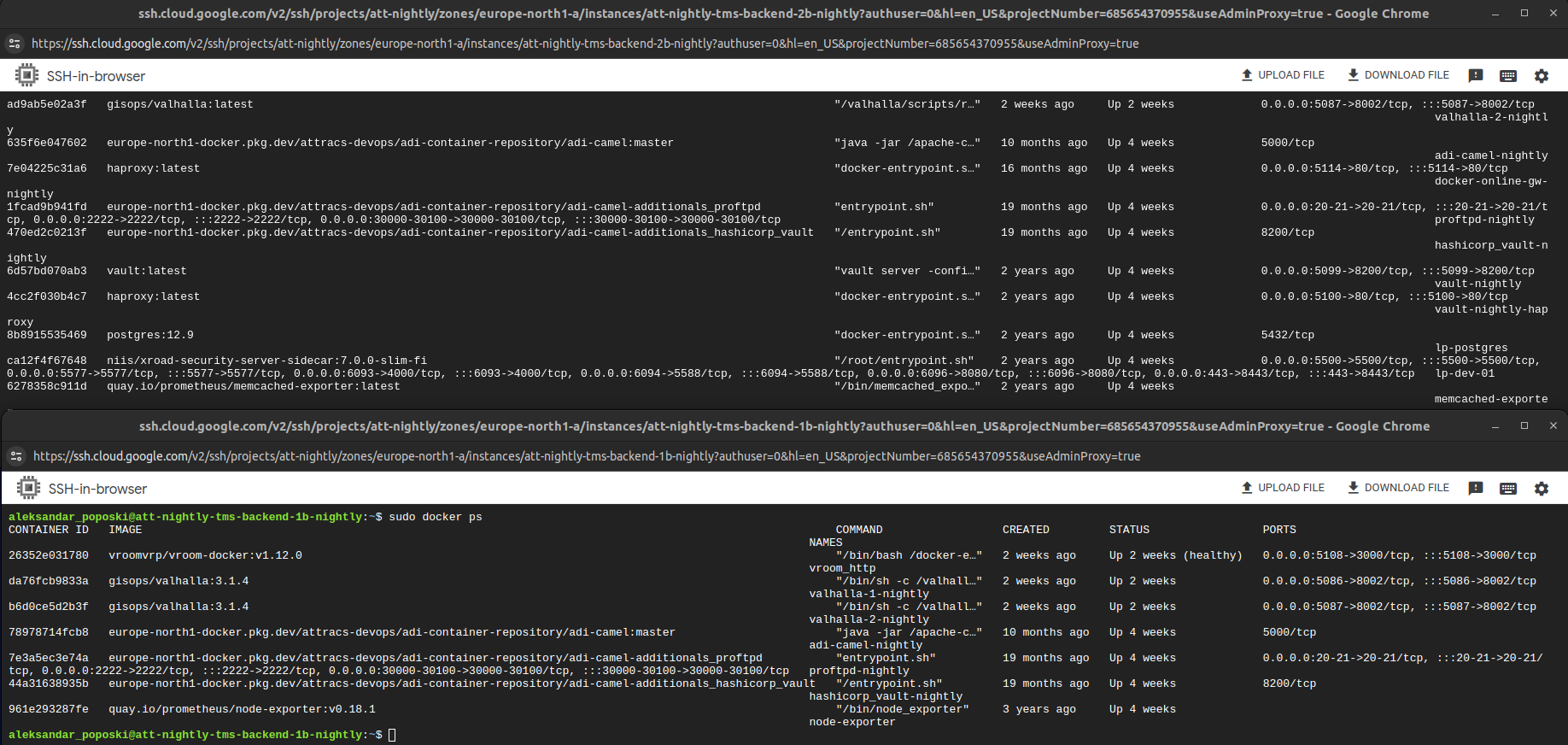This screenshot has width=1568, height=745.
Task: Click container ID "635f6e047602"
Action: [x=47, y=143]
